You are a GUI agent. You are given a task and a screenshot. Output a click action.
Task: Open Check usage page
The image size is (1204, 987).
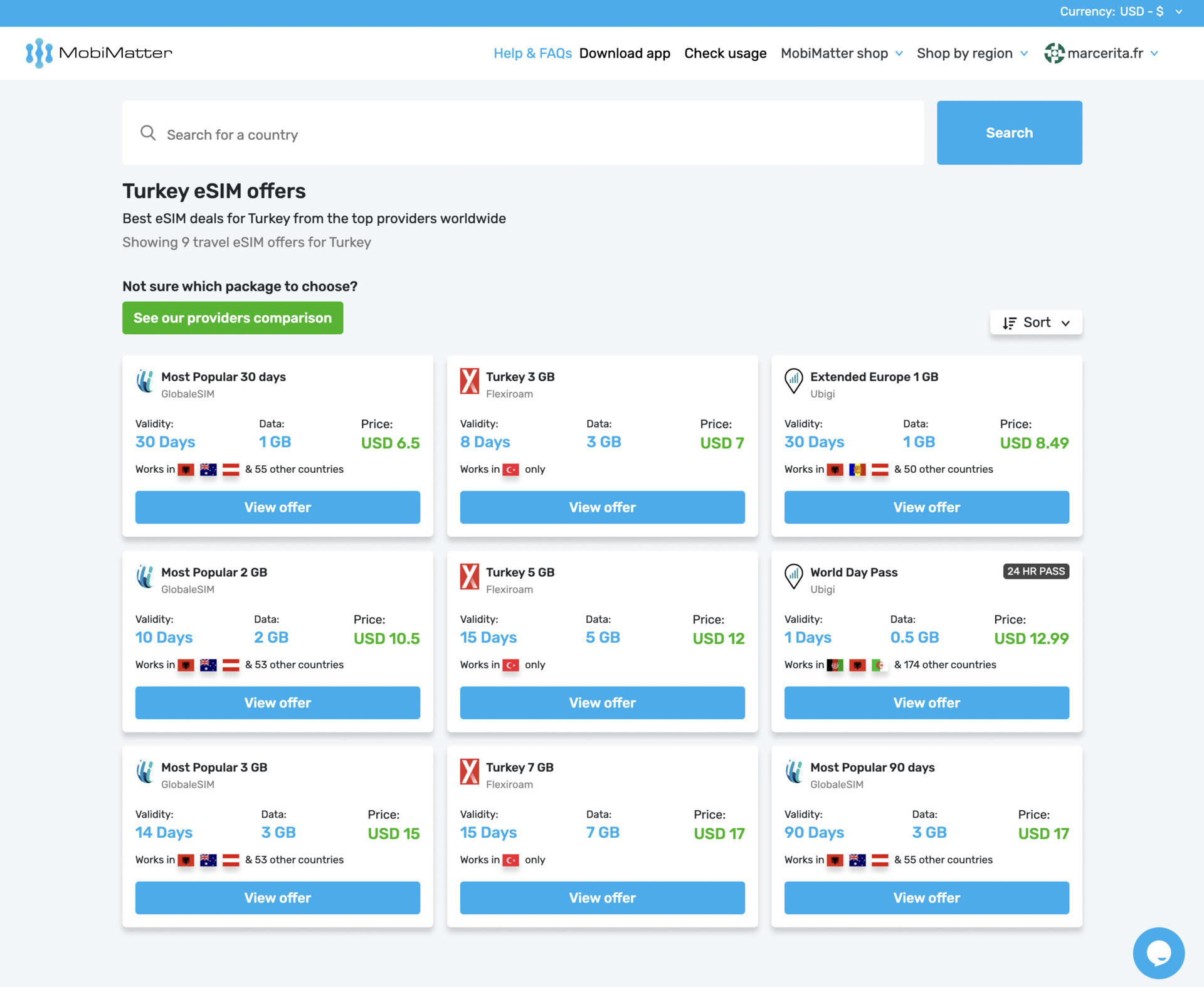pos(725,53)
